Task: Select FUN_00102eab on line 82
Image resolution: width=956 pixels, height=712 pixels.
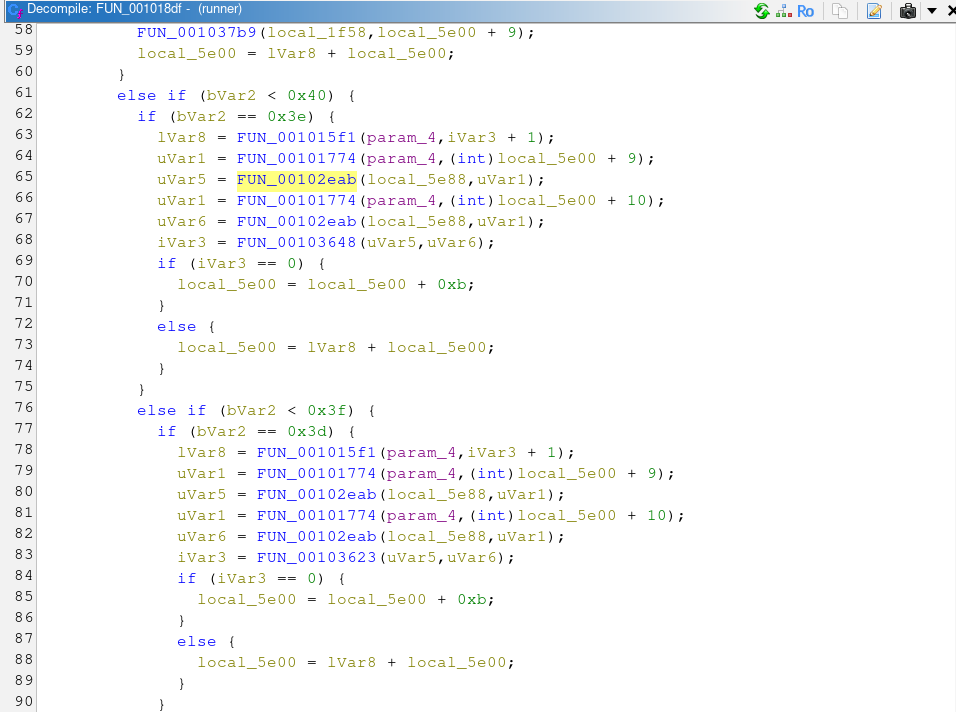Action: pyautogui.click(x=316, y=537)
